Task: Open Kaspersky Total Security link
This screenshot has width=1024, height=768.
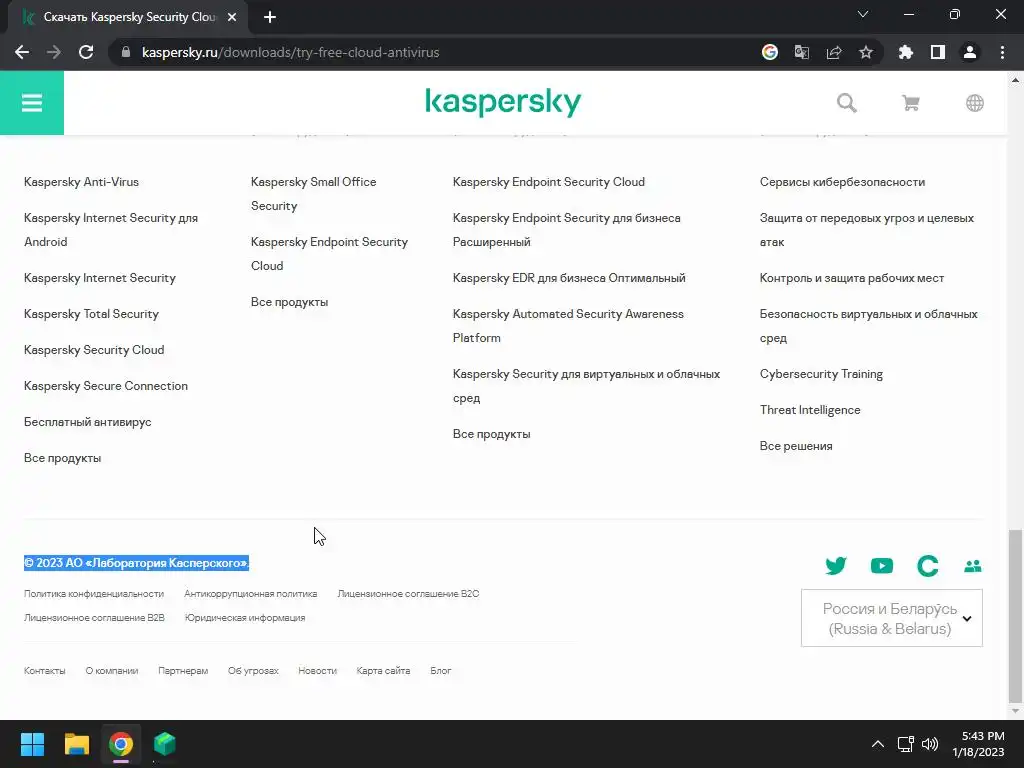Action: 91,313
